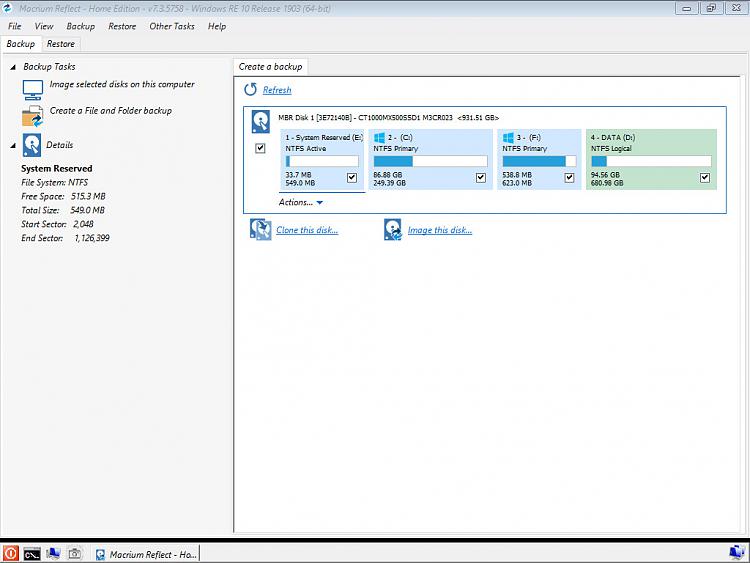Click the 'End Sector: 1,126,399' line
The image size is (750, 563).
65,238
